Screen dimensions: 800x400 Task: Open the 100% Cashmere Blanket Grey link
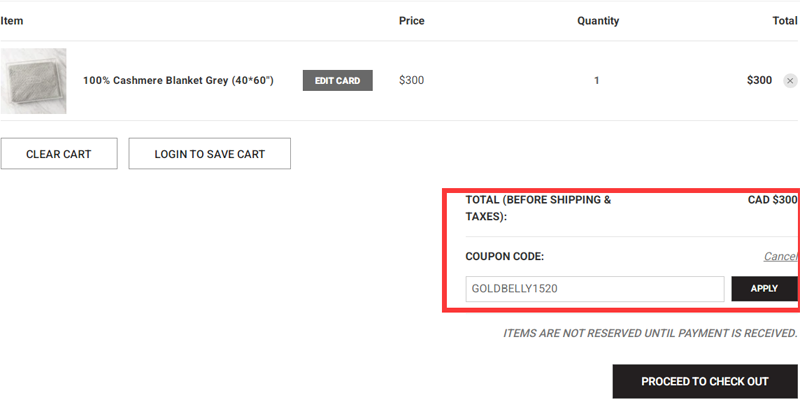click(178, 80)
